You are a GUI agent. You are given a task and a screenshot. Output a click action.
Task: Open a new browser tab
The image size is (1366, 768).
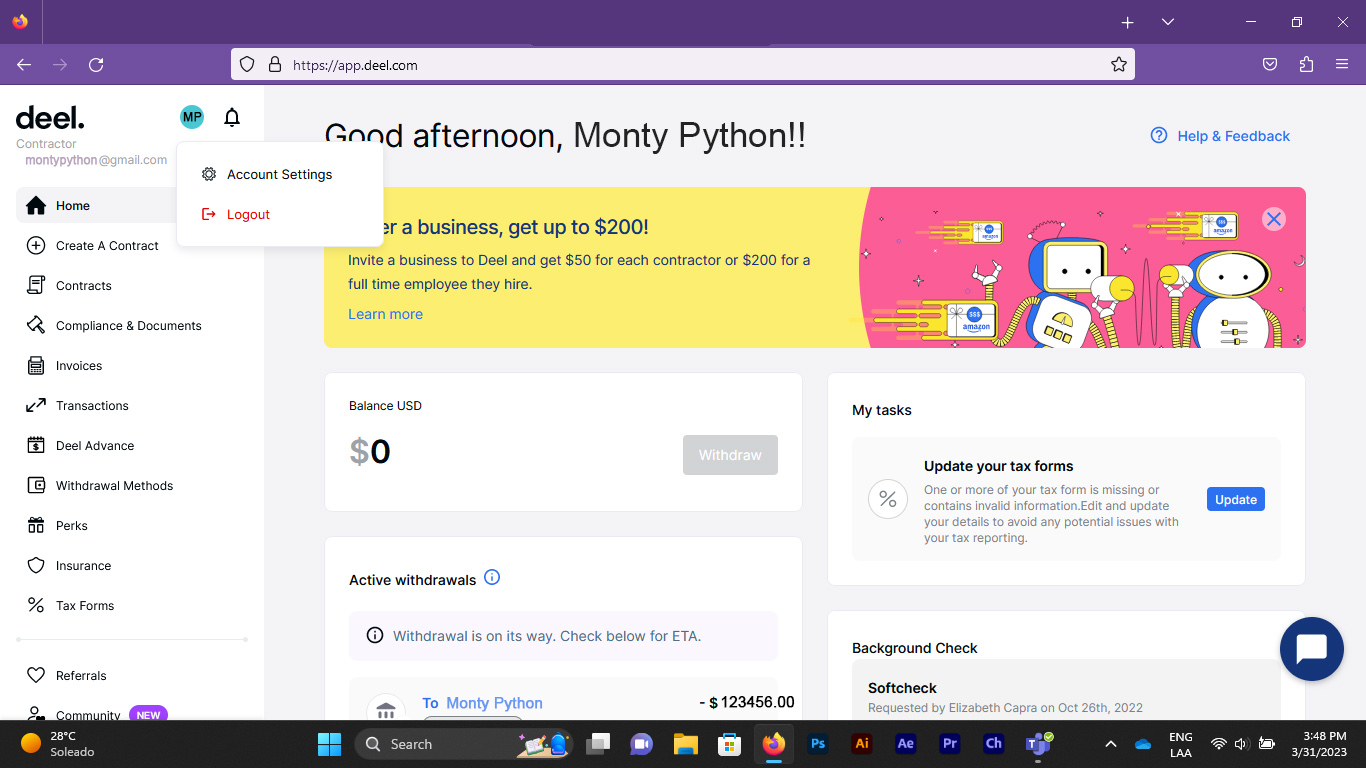[x=1127, y=22]
